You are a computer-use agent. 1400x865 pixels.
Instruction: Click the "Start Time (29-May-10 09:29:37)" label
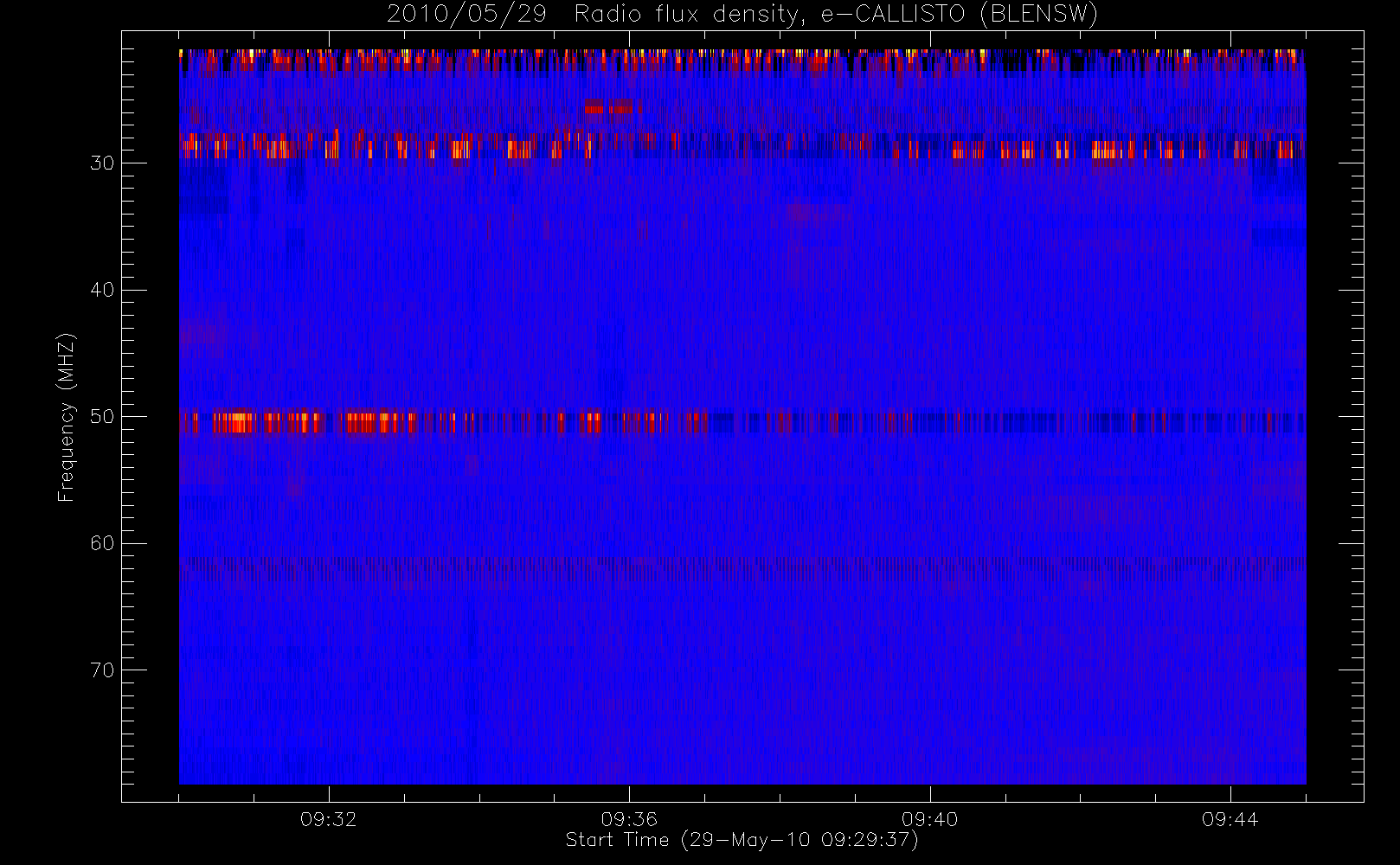[742, 840]
